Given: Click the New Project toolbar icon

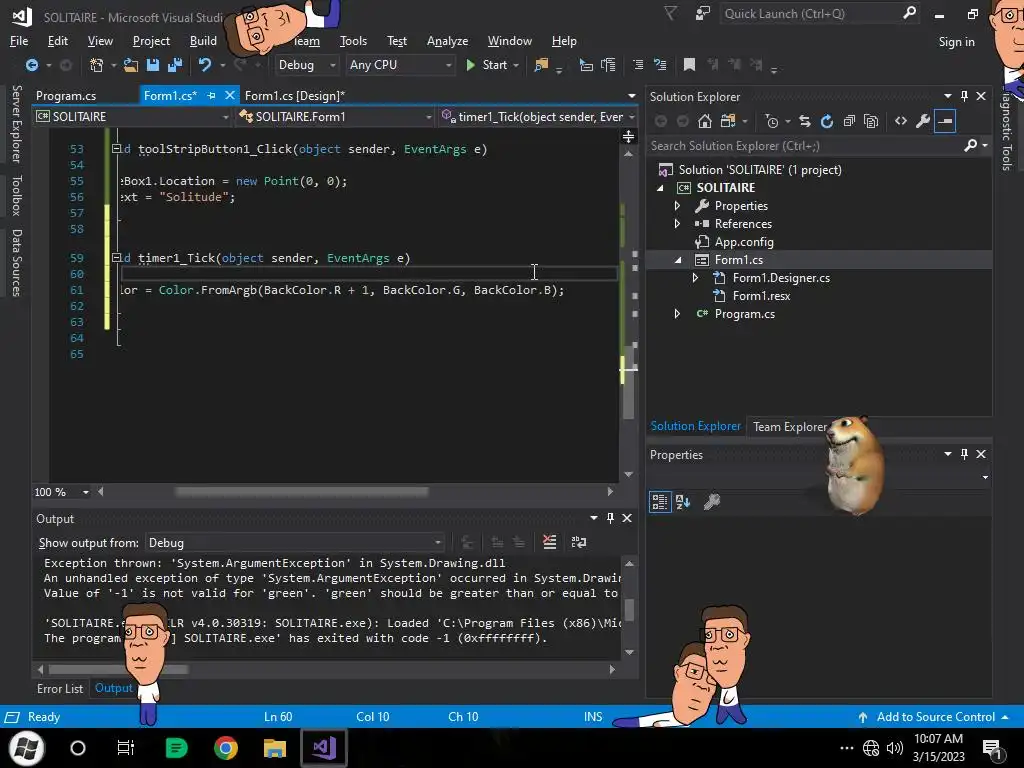Looking at the screenshot, I should point(97,65).
